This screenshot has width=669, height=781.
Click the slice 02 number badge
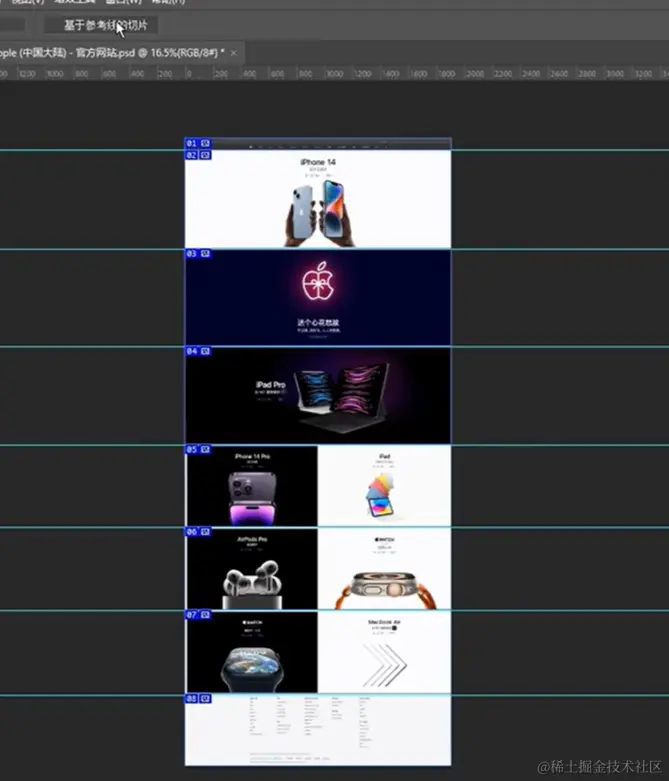coord(192,155)
